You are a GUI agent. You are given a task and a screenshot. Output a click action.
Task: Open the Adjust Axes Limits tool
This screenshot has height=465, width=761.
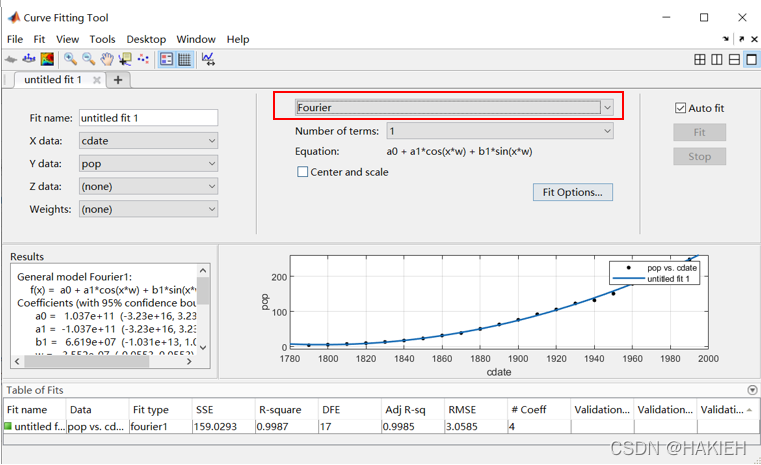pyautogui.click(x=208, y=59)
